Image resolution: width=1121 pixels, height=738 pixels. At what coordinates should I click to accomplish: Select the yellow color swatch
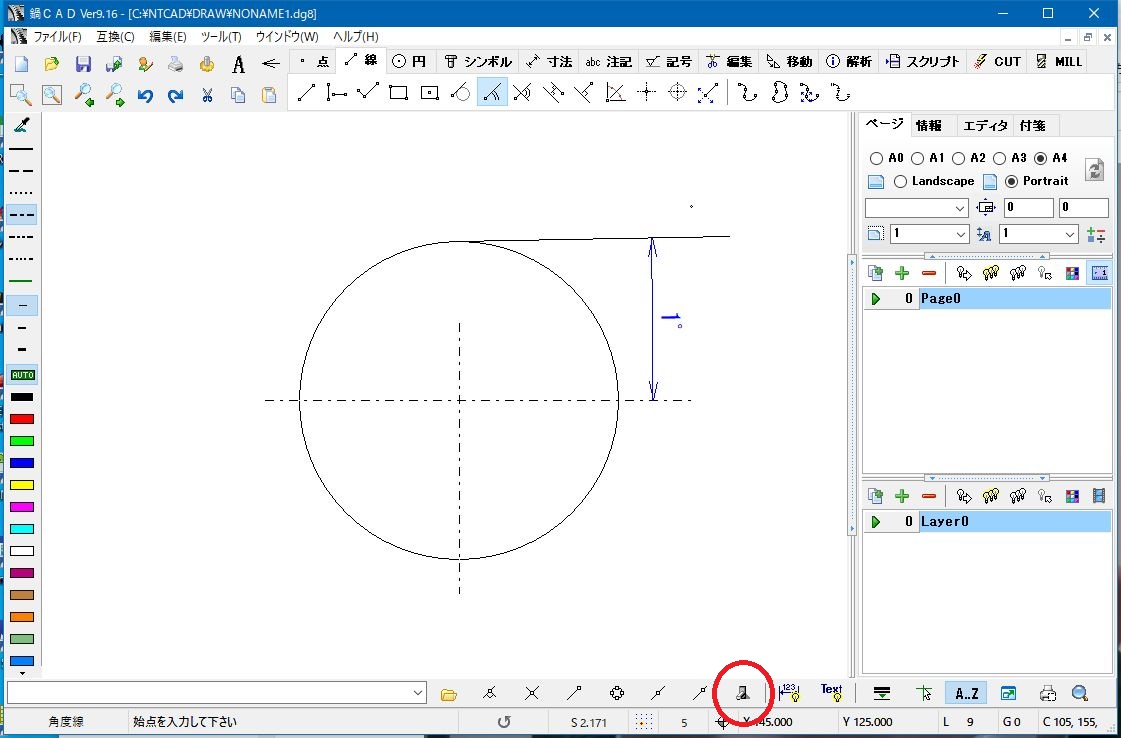click(22, 485)
